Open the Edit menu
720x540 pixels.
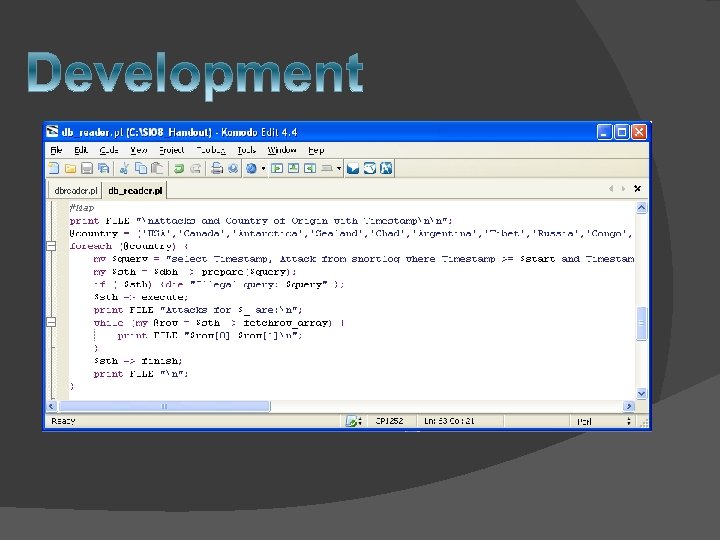pos(81,150)
